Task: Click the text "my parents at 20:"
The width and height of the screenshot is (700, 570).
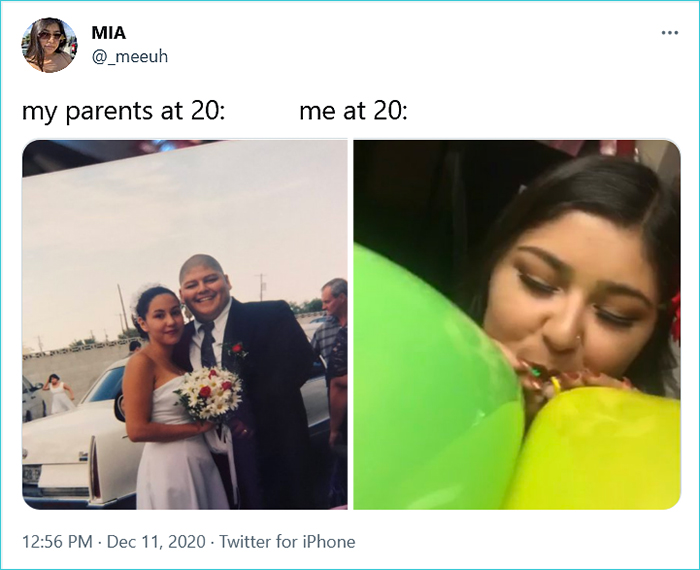Action: 123,111
